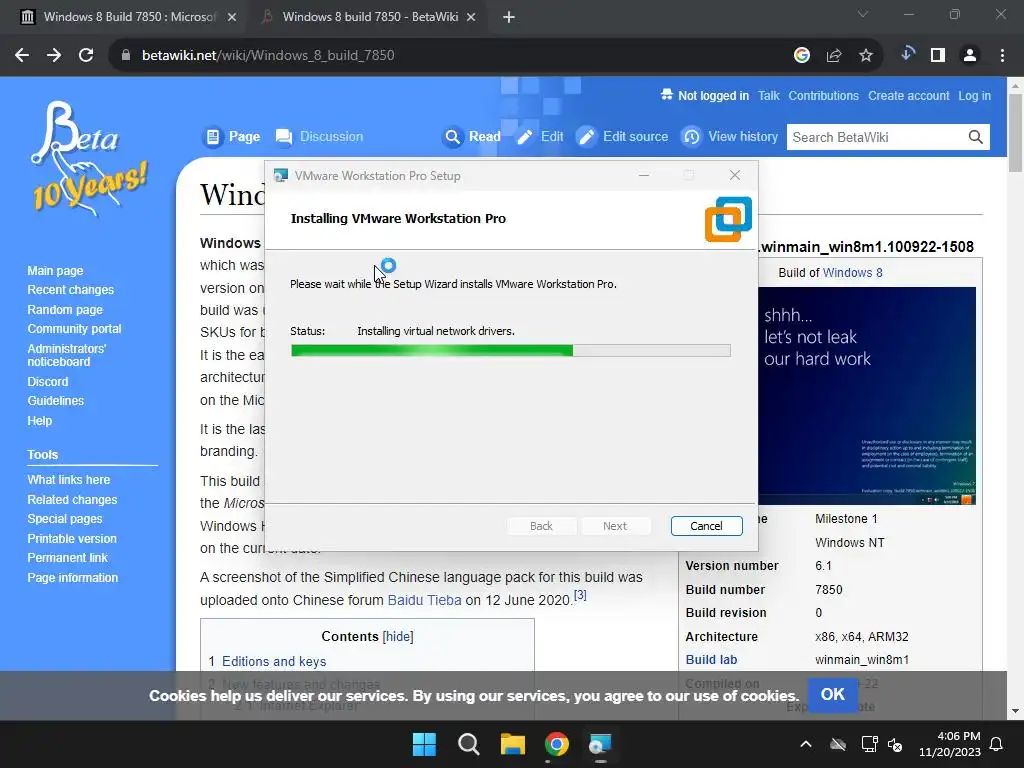Hide the Contents box with the hide toggle

(398, 637)
